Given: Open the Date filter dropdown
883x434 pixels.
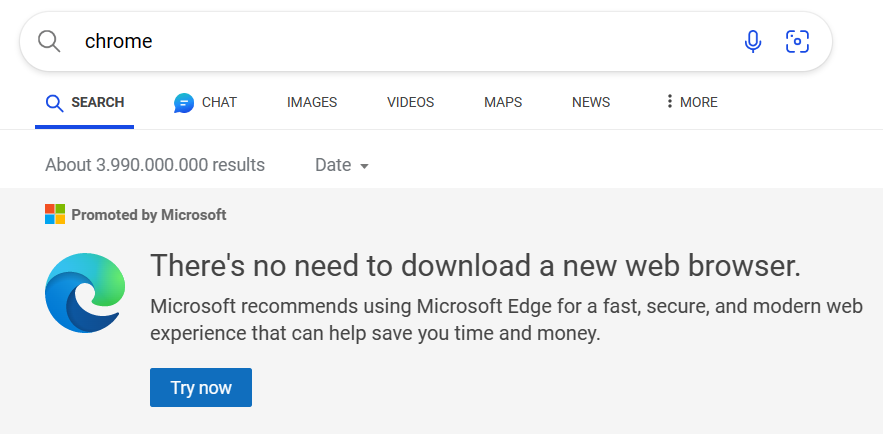Looking at the screenshot, I should click(342, 165).
